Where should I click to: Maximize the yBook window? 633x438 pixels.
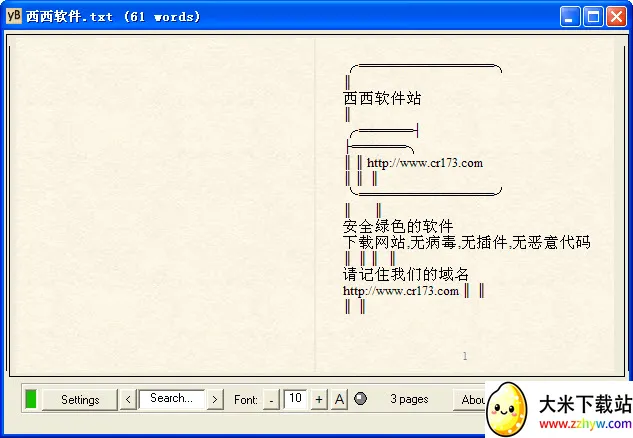click(x=593, y=17)
